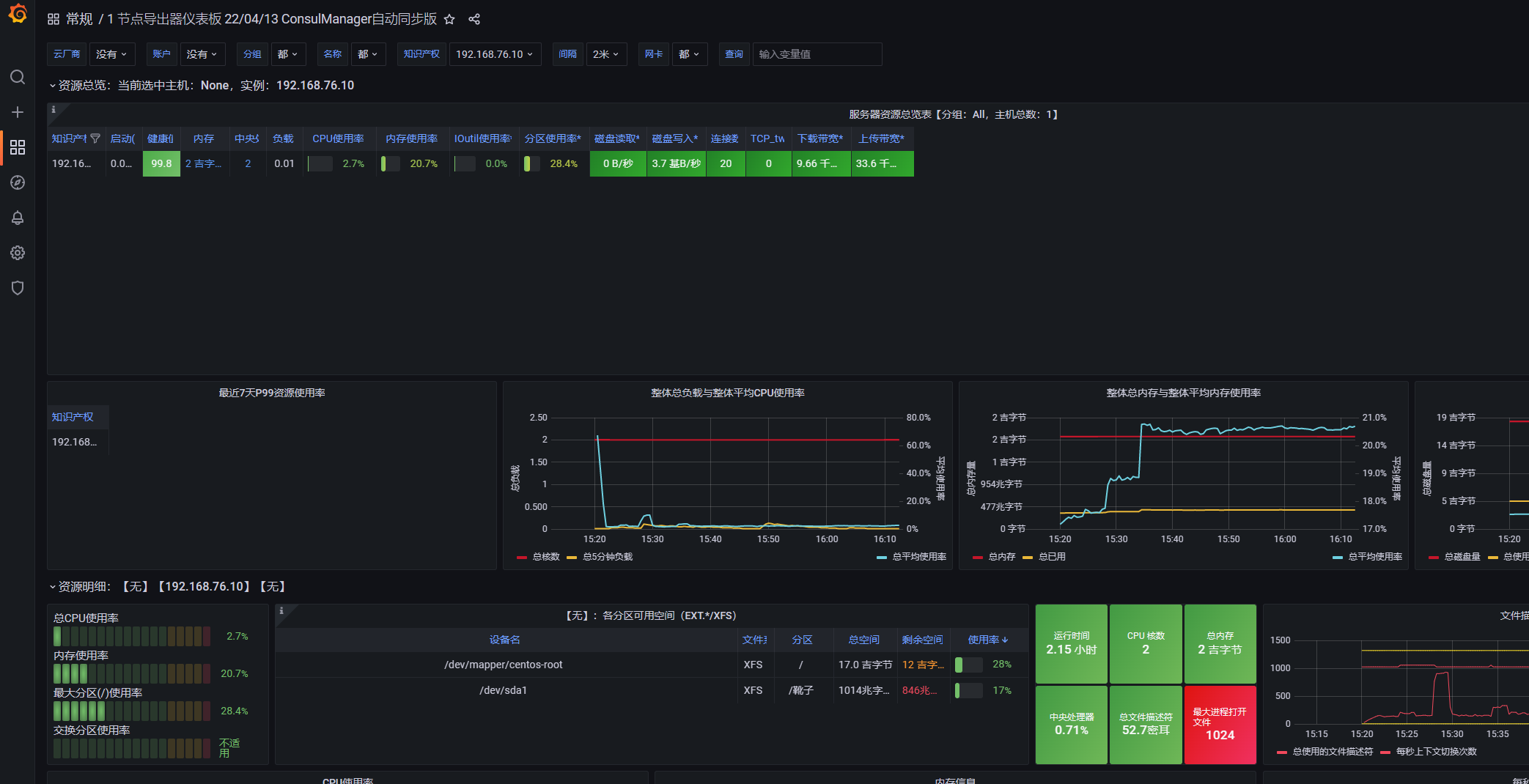Open the 整体总负载与整体平均CPU使用率 panel title menu
1529x784 pixels.
[728, 393]
